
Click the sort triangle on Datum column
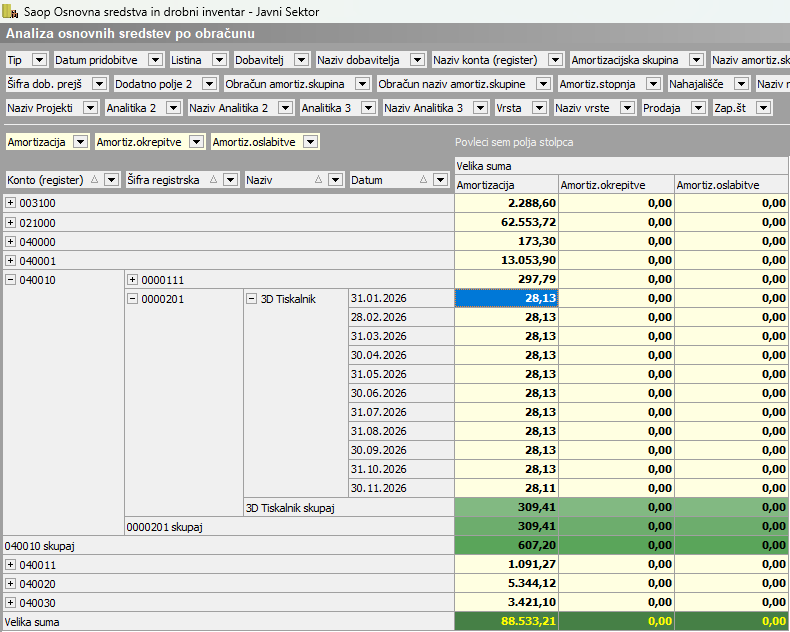coord(422,180)
